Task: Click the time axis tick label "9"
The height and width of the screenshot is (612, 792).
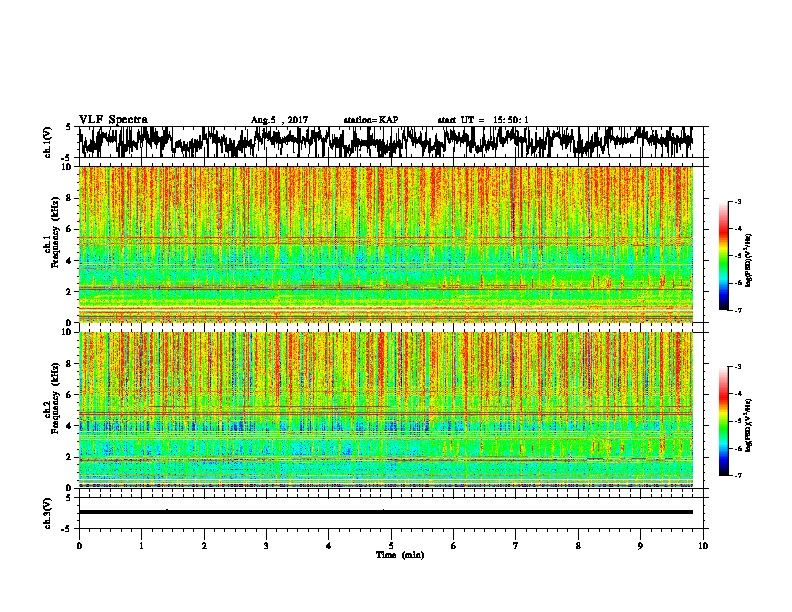Action: pyautogui.click(x=640, y=546)
